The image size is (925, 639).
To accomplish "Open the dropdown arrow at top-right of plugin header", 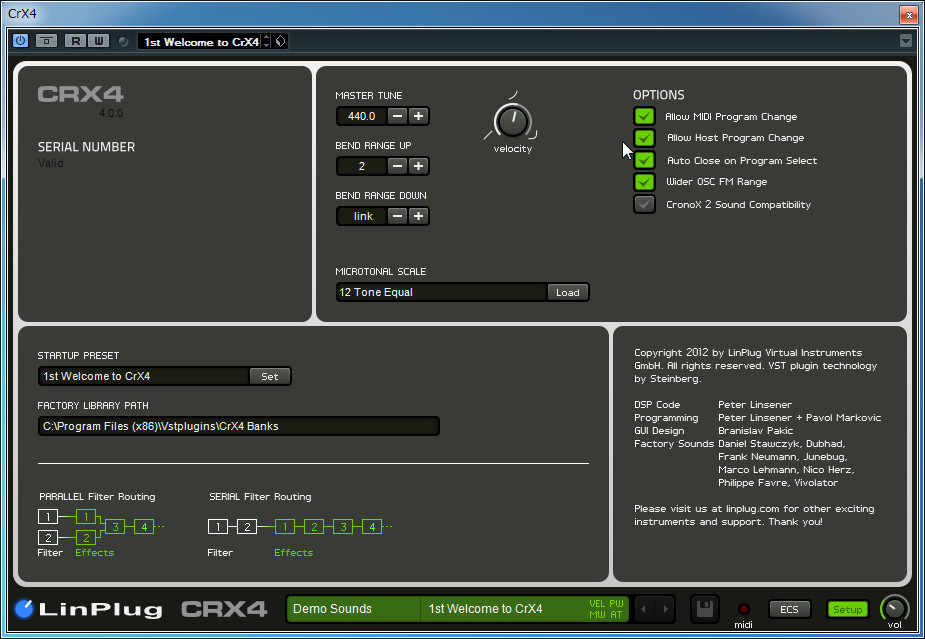I will point(906,41).
